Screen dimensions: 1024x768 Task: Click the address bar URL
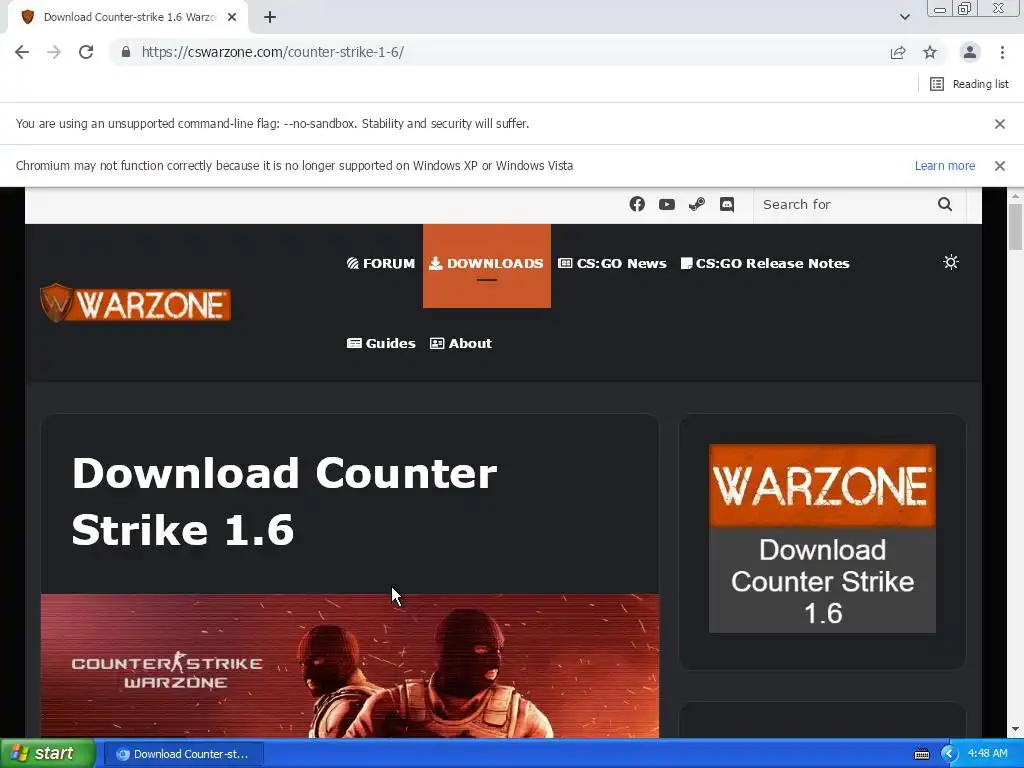272,52
